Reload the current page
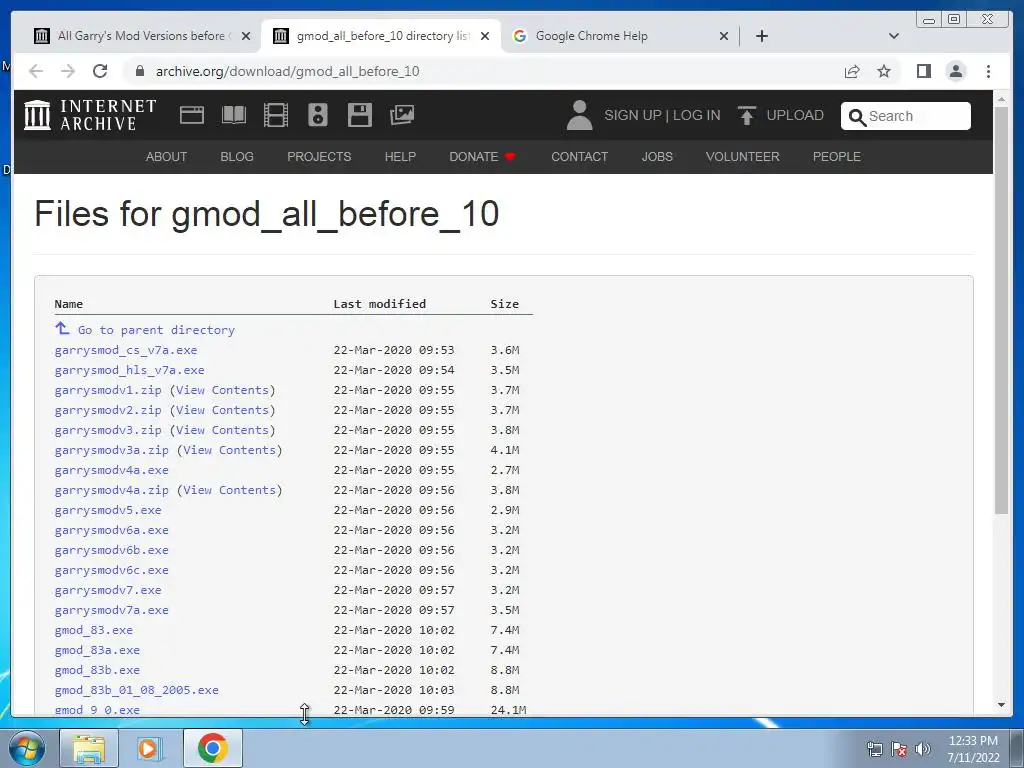 (100, 71)
